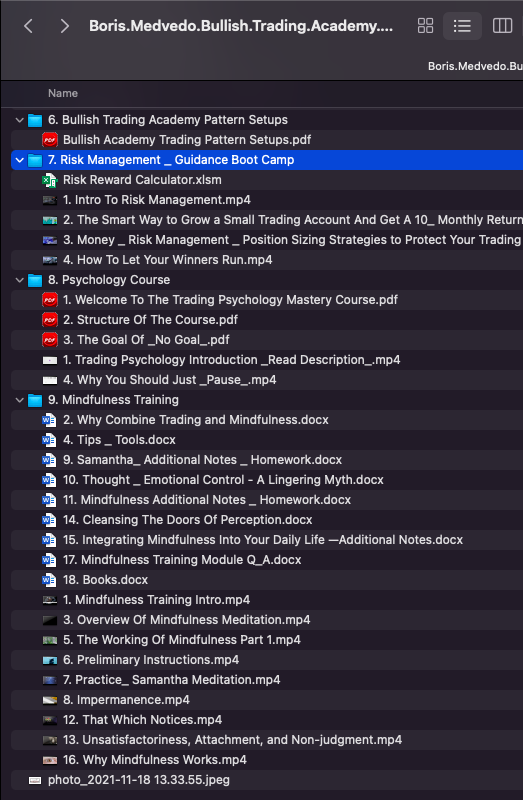Select 7. Practice_ Samantha Meditation.mp4
This screenshot has height=800, width=523.
click(171, 680)
